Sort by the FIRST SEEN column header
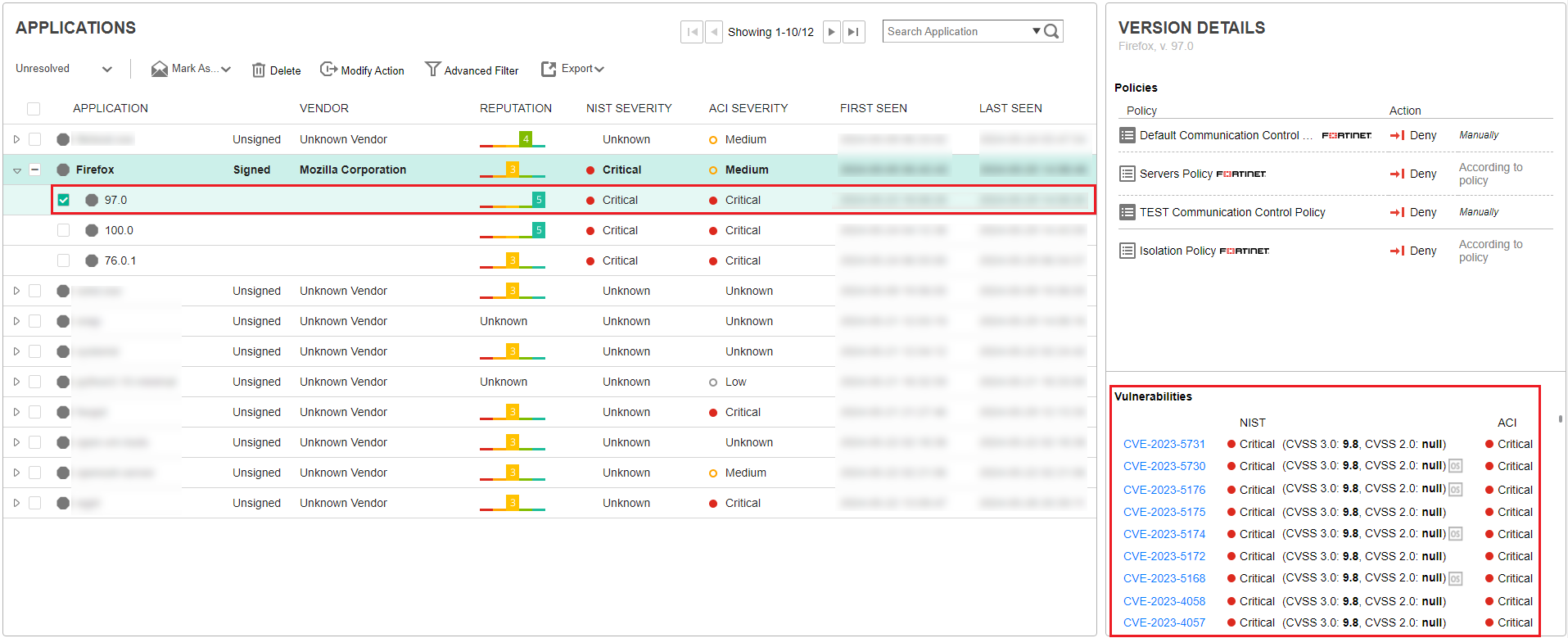The height and width of the screenshot is (638, 1568). pos(874,108)
